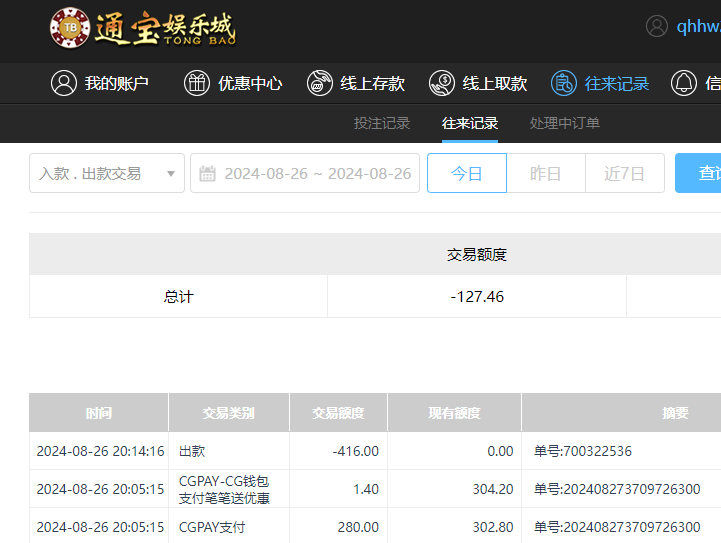Click the withdrawal icon for 线上取款
721x543 pixels.
(x=442, y=83)
